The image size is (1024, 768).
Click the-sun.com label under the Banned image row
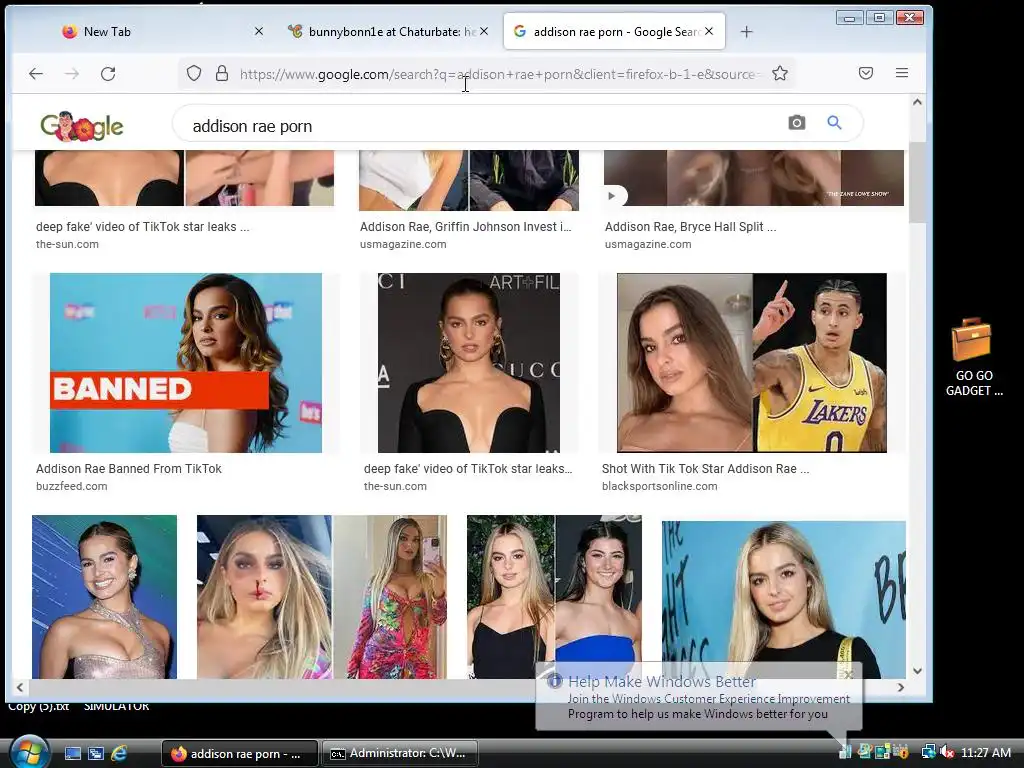pos(395,486)
